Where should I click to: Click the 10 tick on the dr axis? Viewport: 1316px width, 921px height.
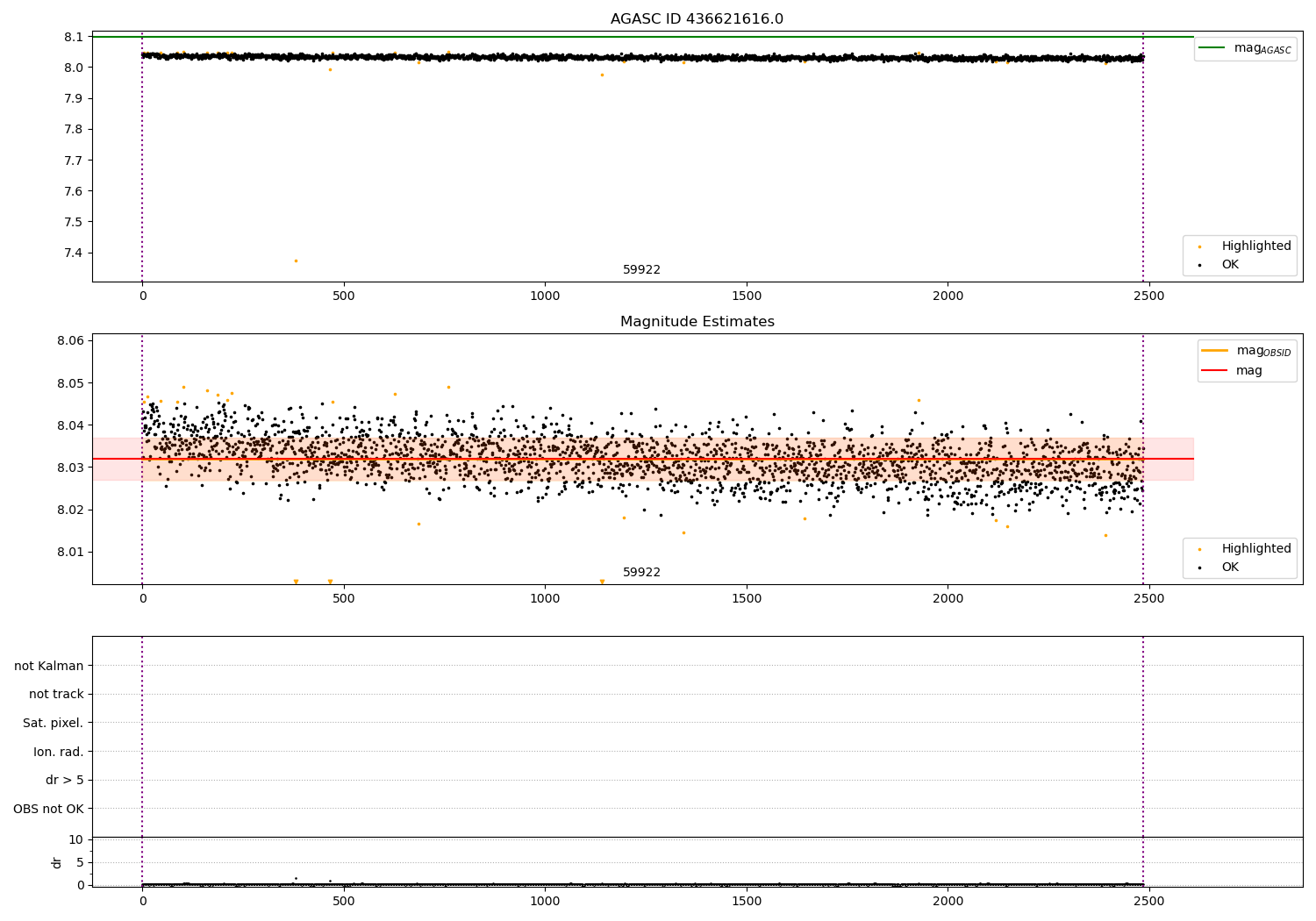pos(75,840)
